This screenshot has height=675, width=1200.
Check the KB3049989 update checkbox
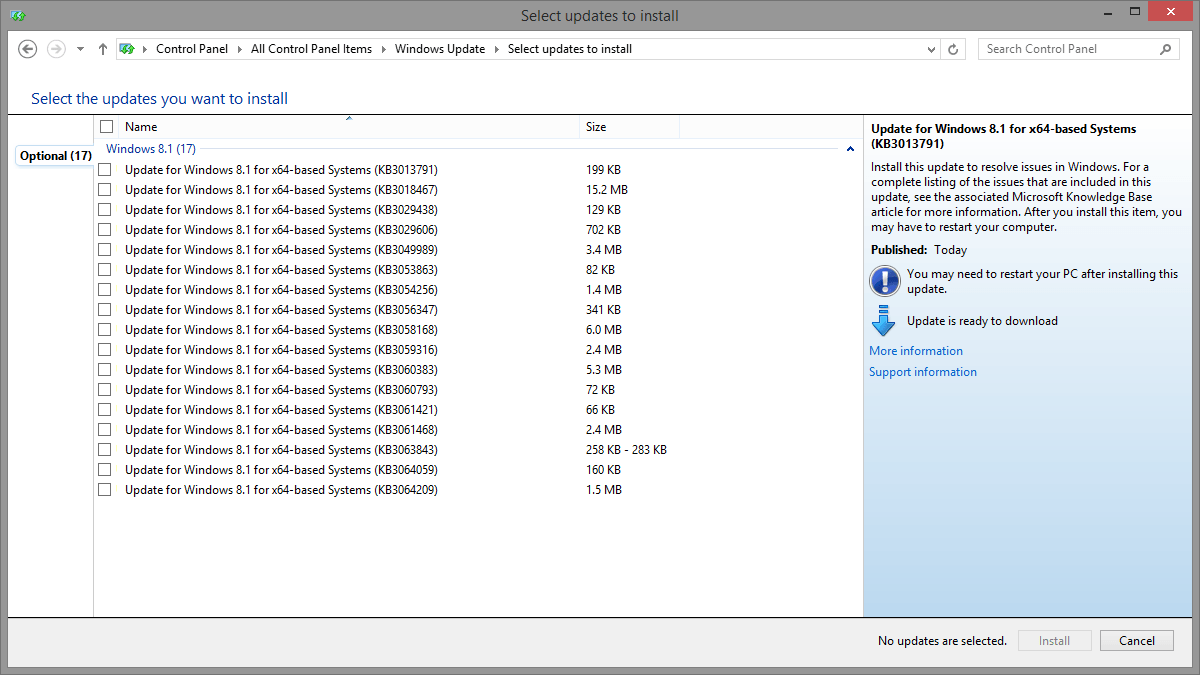(x=105, y=250)
